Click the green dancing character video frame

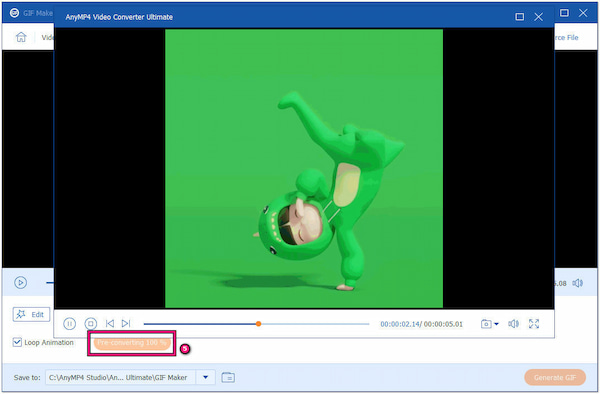pyautogui.click(x=304, y=168)
